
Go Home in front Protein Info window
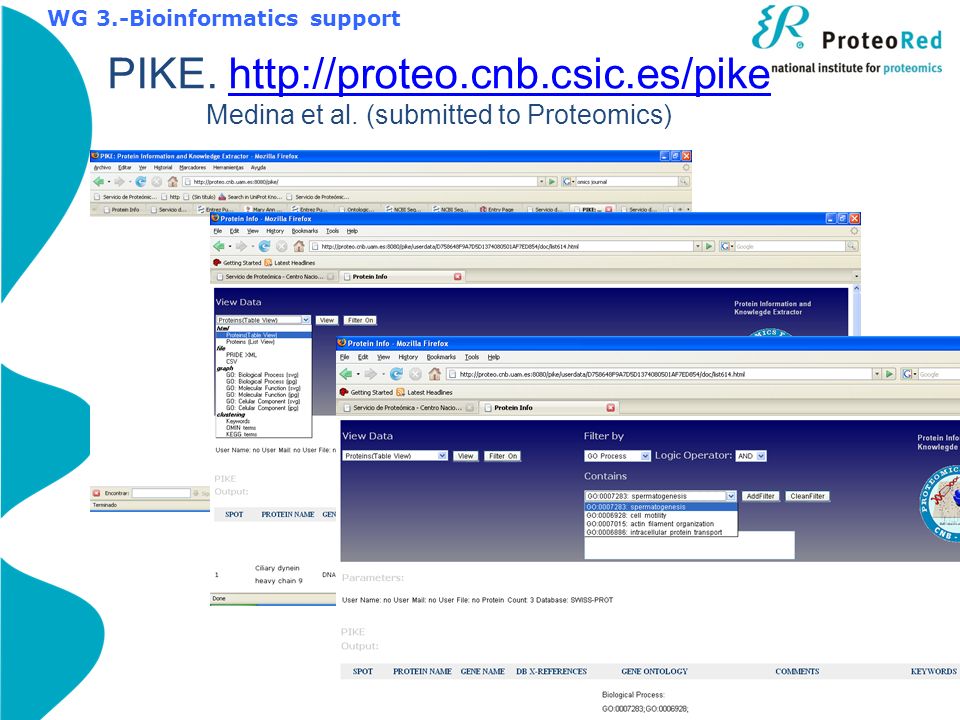coord(435,373)
